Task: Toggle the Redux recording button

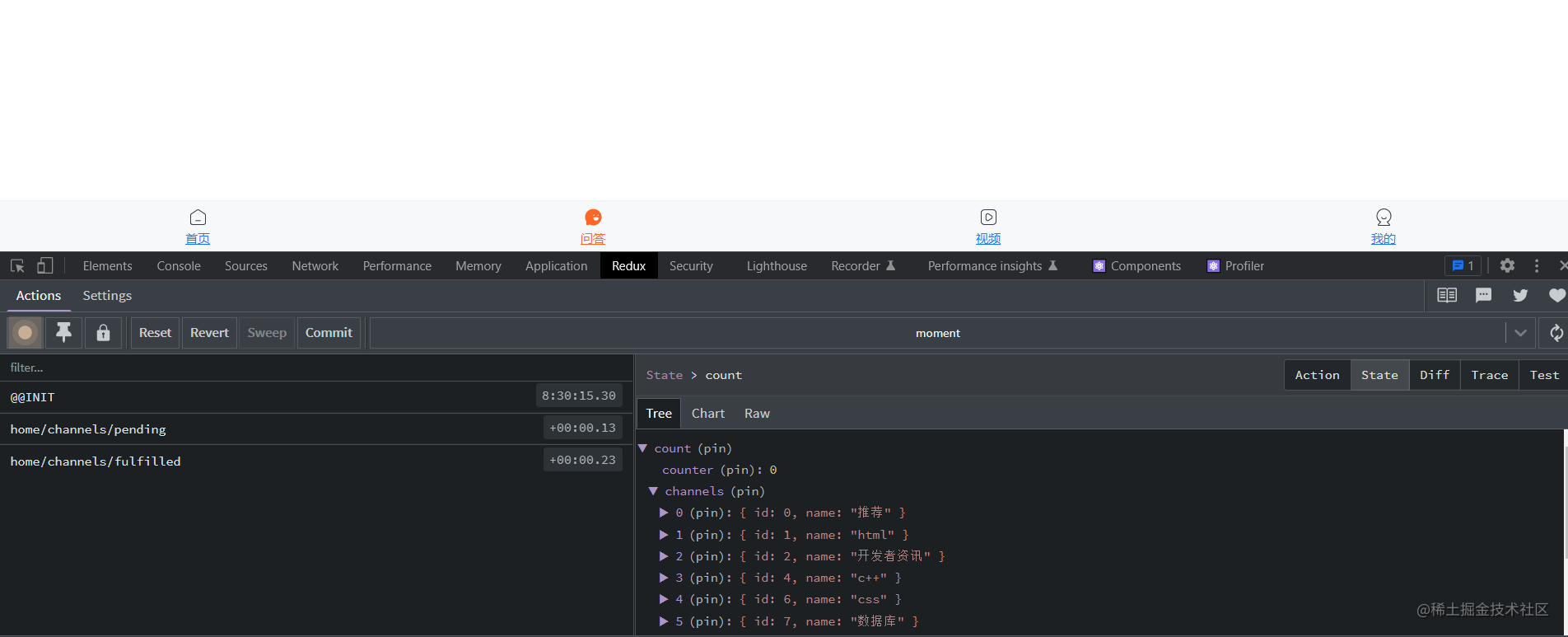Action: [25, 333]
